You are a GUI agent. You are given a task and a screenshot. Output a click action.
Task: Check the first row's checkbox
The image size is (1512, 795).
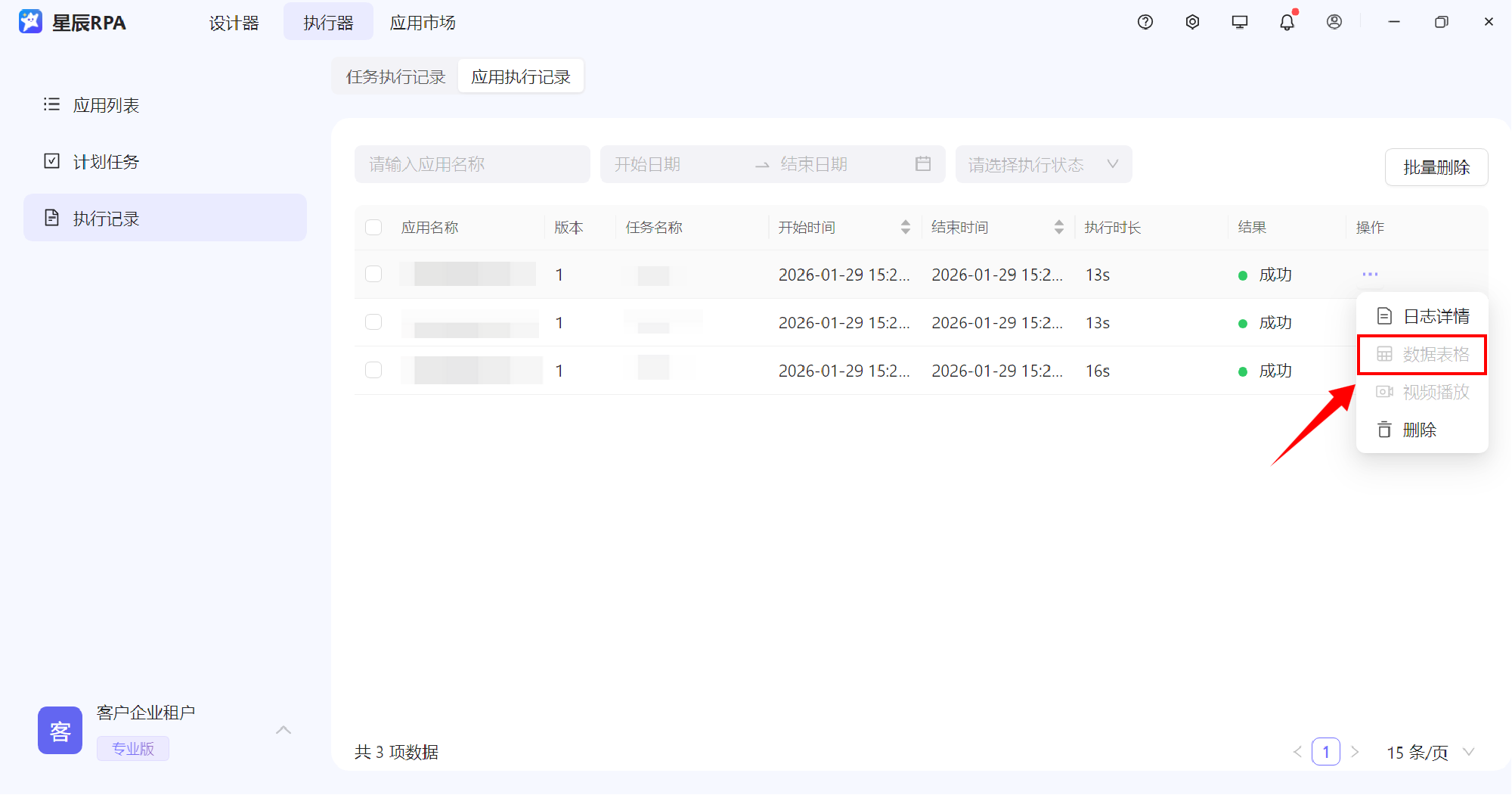point(373,274)
